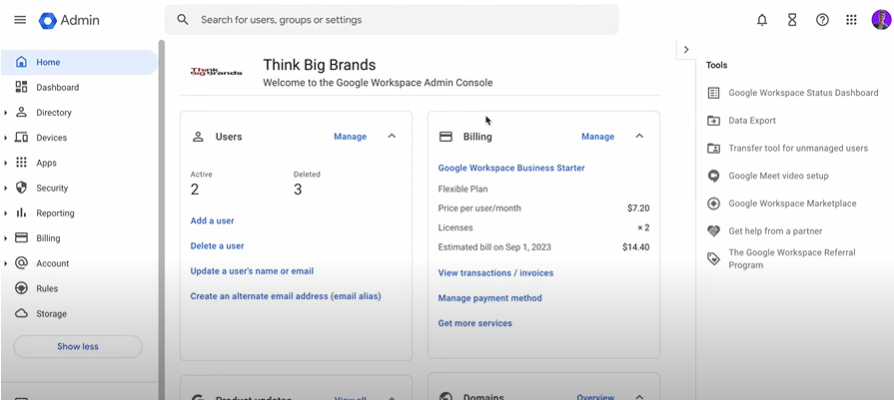
Task: Open the Google apps grid icon
Action: [851, 20]
